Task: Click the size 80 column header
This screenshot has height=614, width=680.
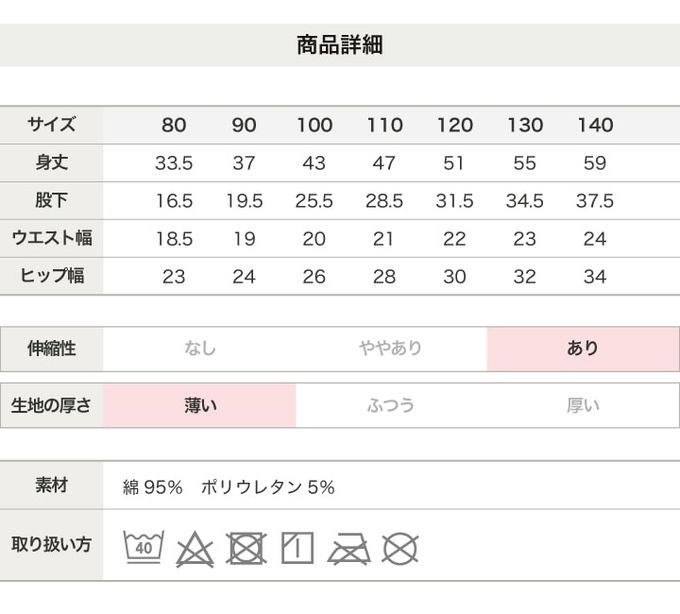Action: (174, 125)
